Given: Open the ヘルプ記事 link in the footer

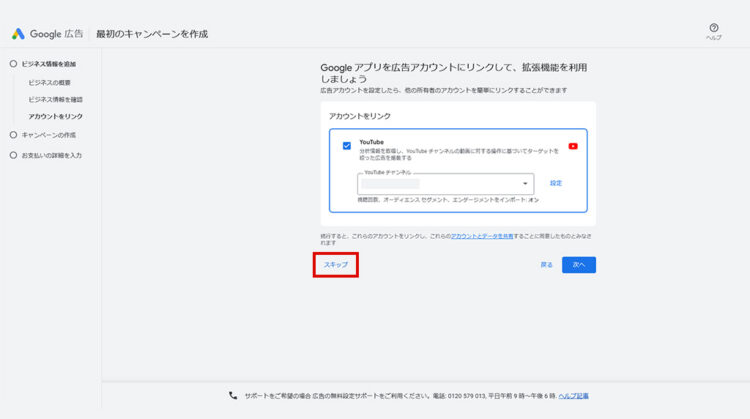Looking at the screenshot, I should 573,395.
